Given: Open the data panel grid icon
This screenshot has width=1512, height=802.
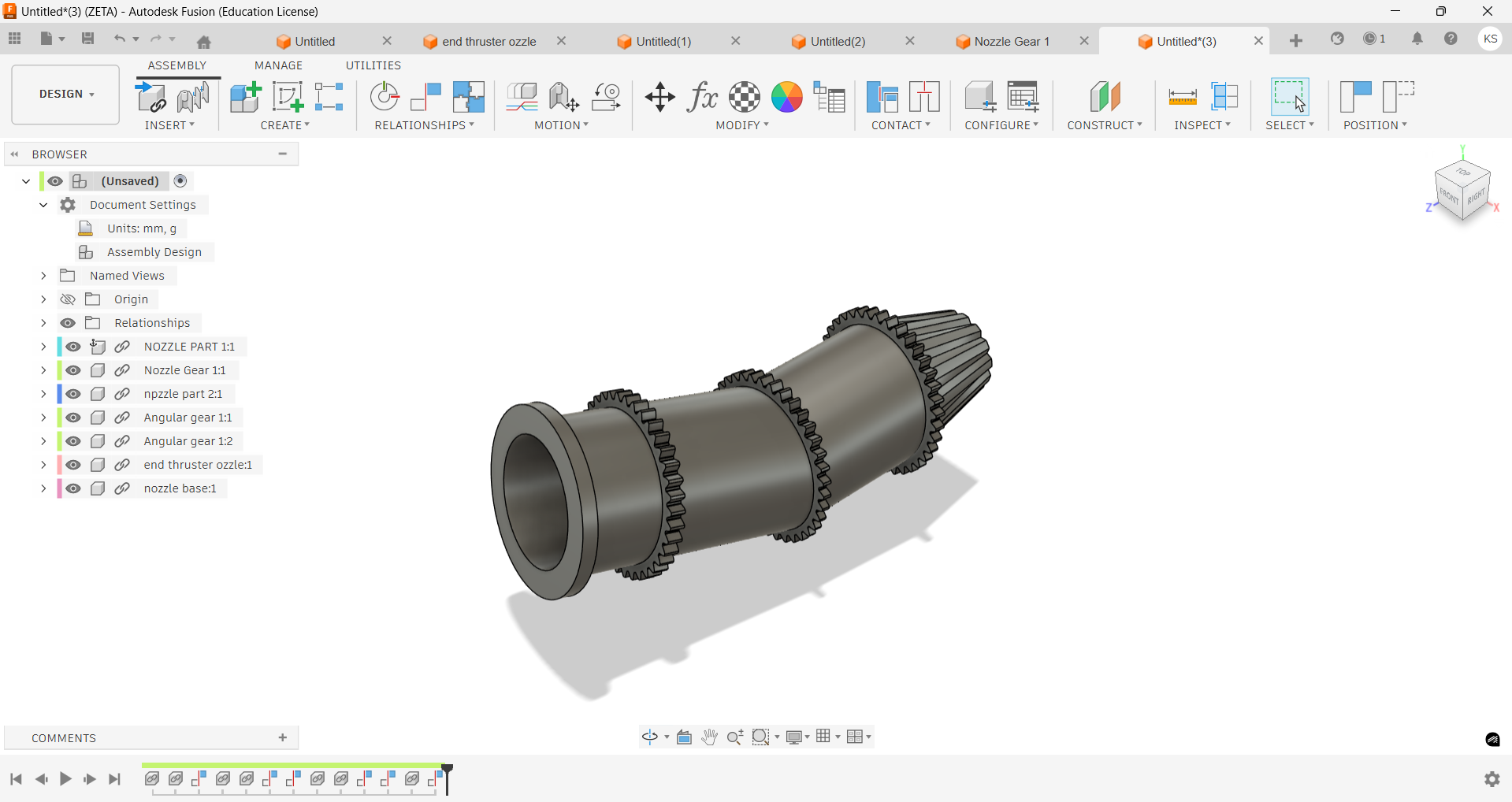Looking at the screenshot, I should point(15,39).
